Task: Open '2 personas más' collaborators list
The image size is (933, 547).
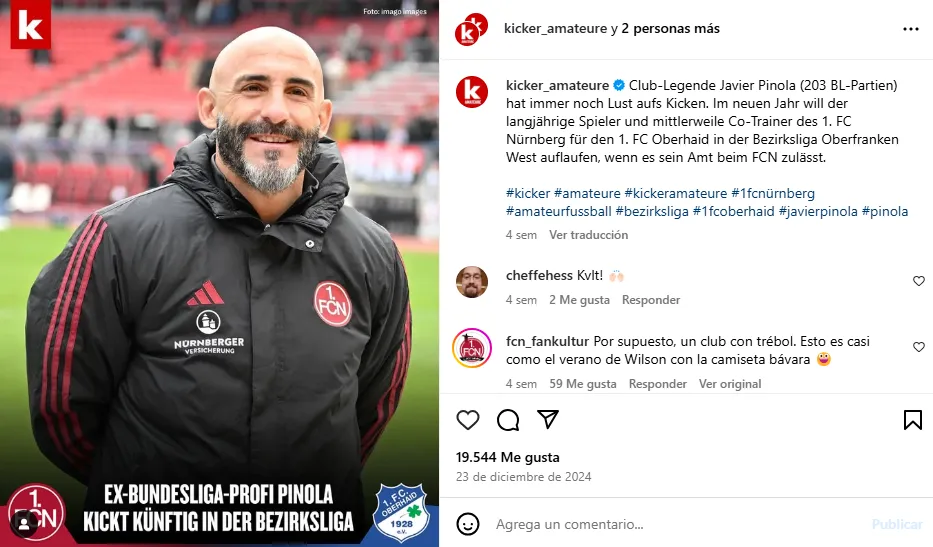Action: (x=671, y=29)
